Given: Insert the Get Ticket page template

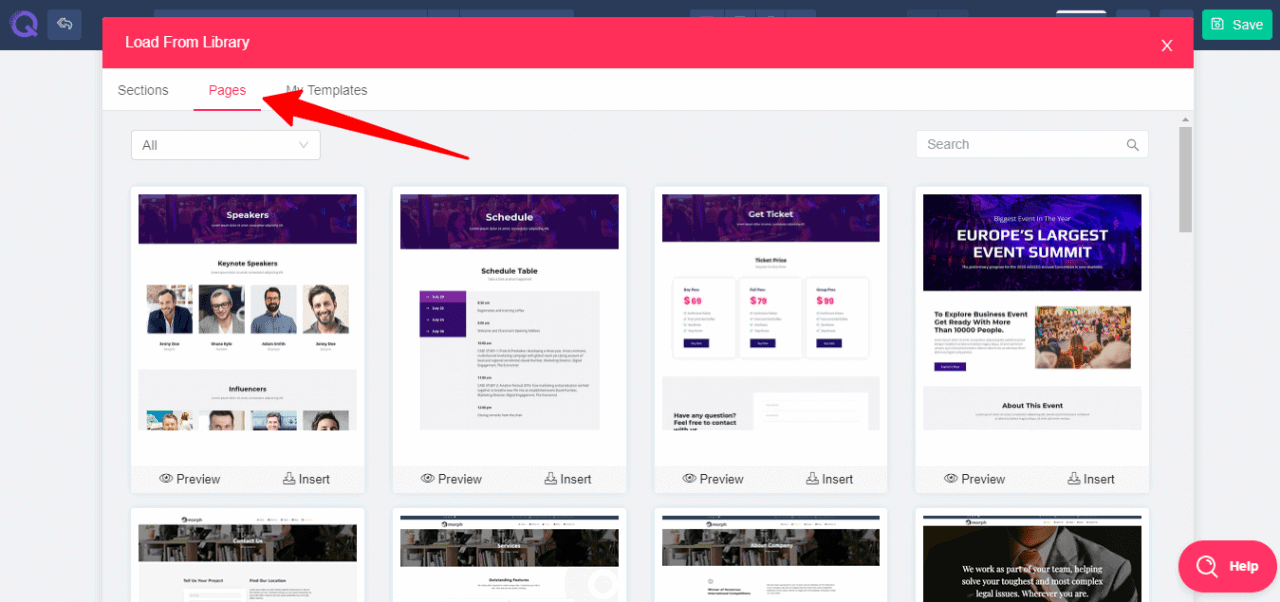Looking at the screenshot, I should click(x=830, y=479).
